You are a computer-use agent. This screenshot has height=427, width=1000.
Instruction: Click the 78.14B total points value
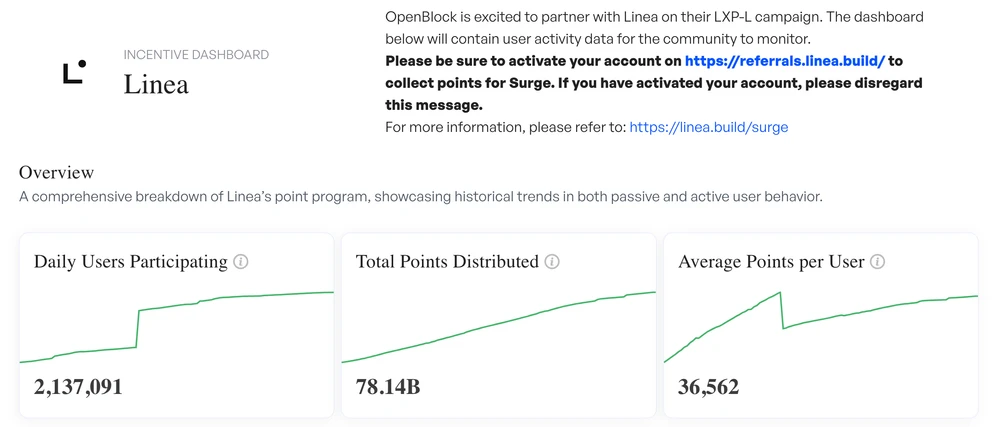[x=388, y=386]
